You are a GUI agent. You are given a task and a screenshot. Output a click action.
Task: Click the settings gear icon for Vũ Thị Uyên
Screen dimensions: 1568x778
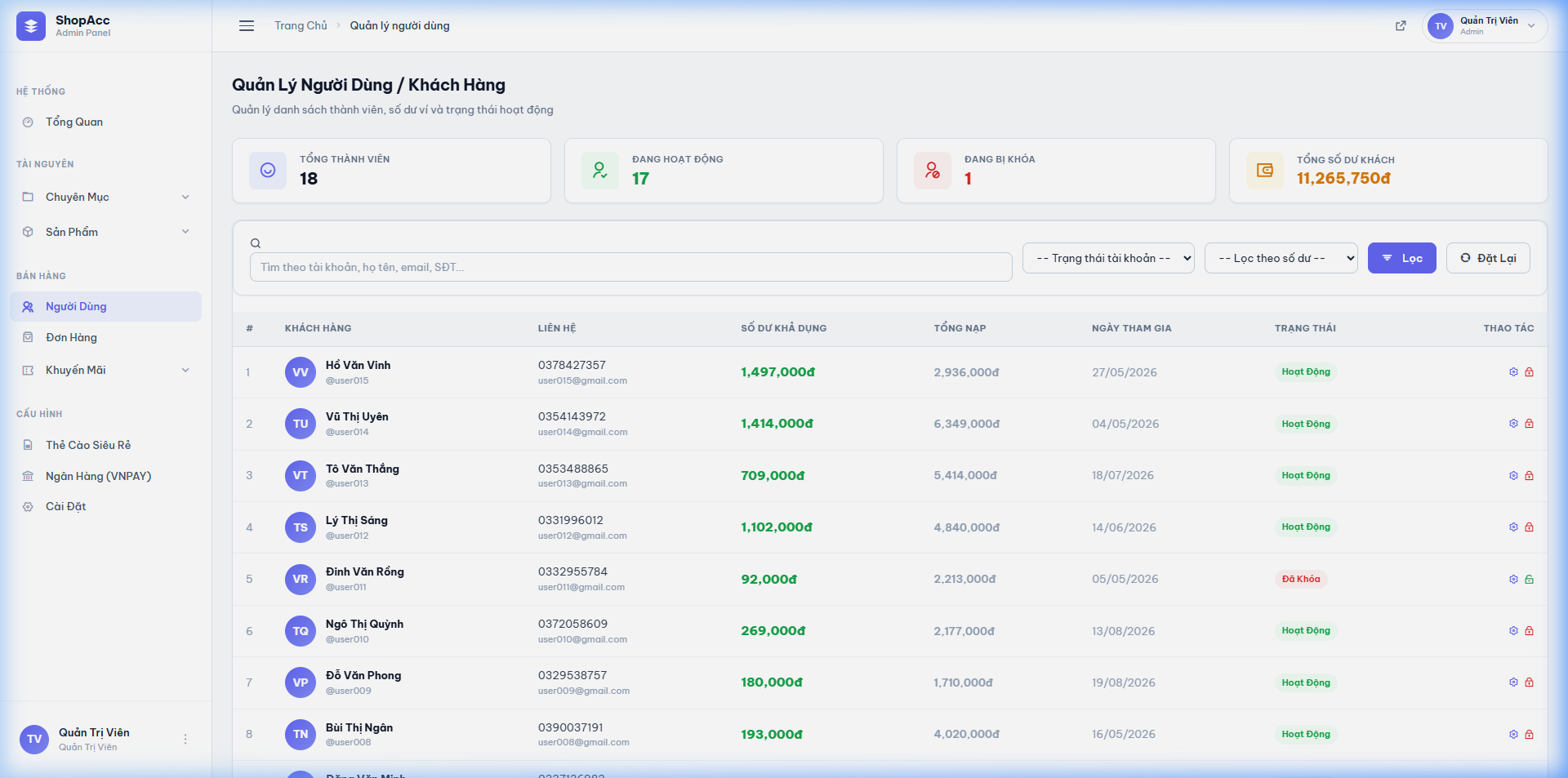[1513, 424]
